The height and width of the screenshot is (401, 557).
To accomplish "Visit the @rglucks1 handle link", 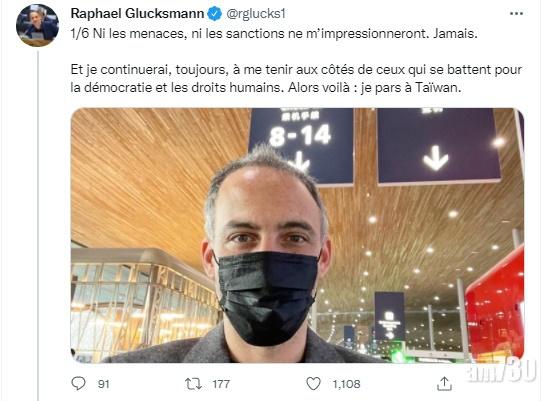I will click(x=256, y=13).
